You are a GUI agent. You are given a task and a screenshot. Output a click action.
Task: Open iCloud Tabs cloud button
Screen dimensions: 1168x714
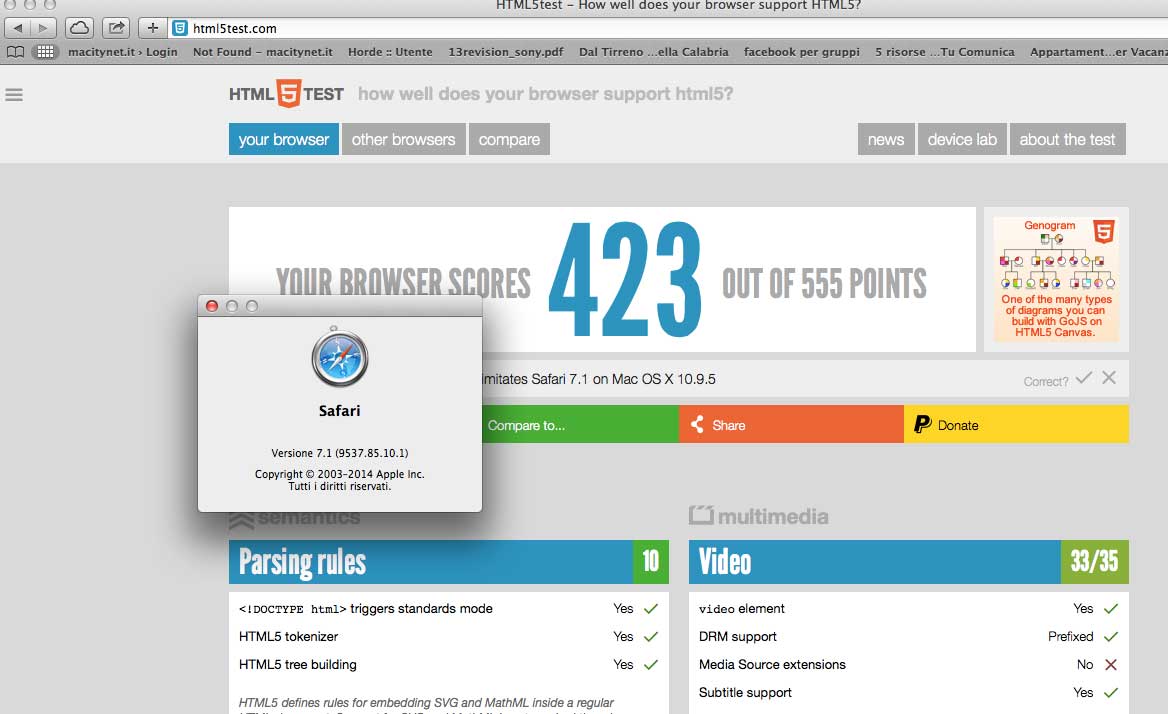(x=79, y=28)
